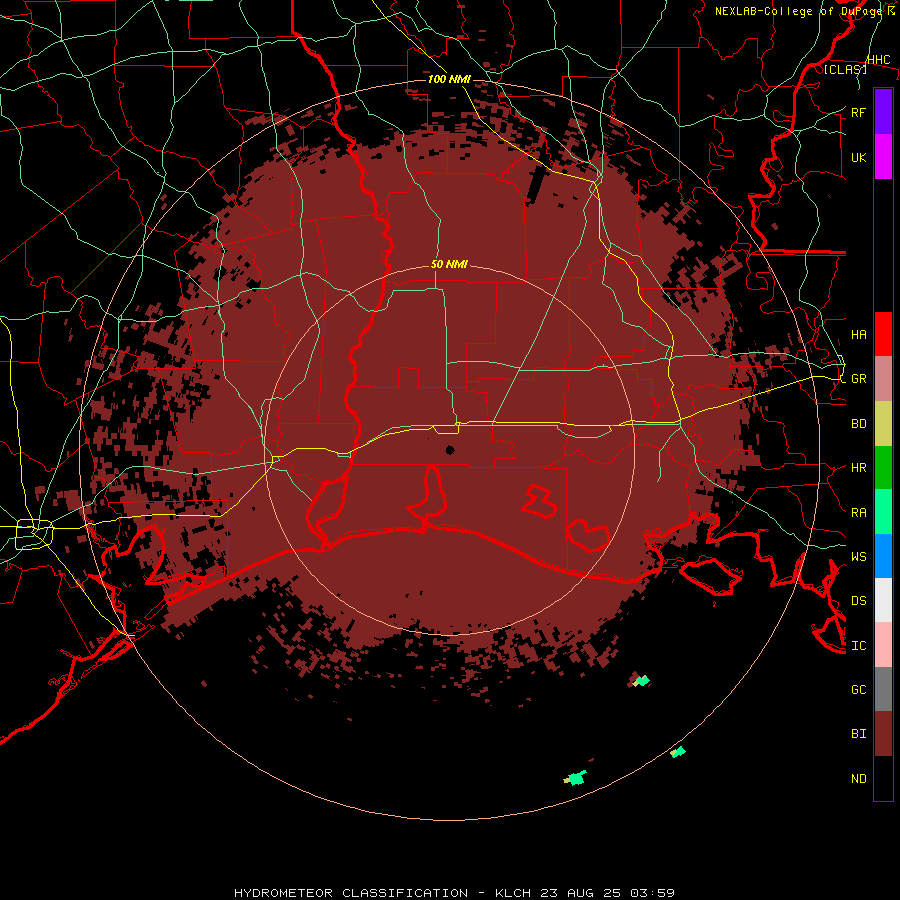Viewport: 900px width, 900px height.
Task: Click the WS label text in legend
Action: (858, 557)
